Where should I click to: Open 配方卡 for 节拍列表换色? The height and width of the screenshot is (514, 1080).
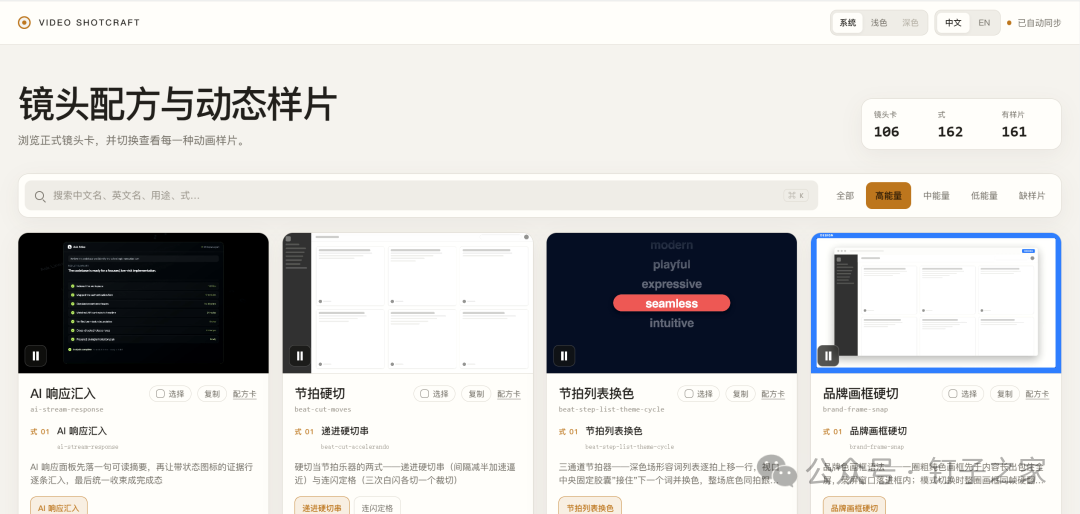coord(773,394)
